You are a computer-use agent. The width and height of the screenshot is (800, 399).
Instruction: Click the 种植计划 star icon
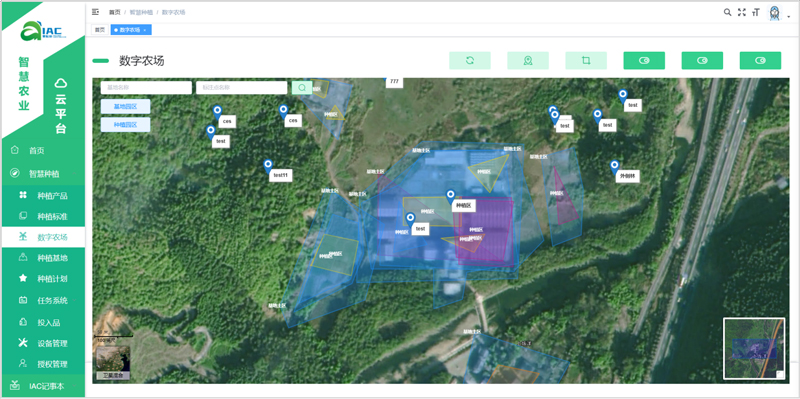[x=23, y=279]
